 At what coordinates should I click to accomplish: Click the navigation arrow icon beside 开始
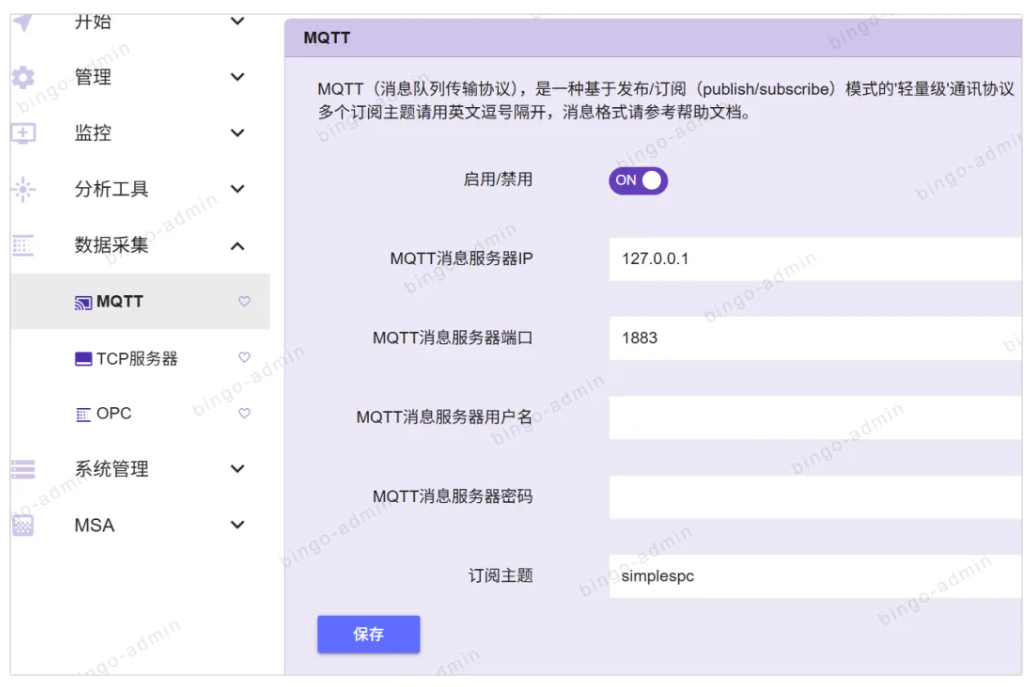tap(23, 22)
